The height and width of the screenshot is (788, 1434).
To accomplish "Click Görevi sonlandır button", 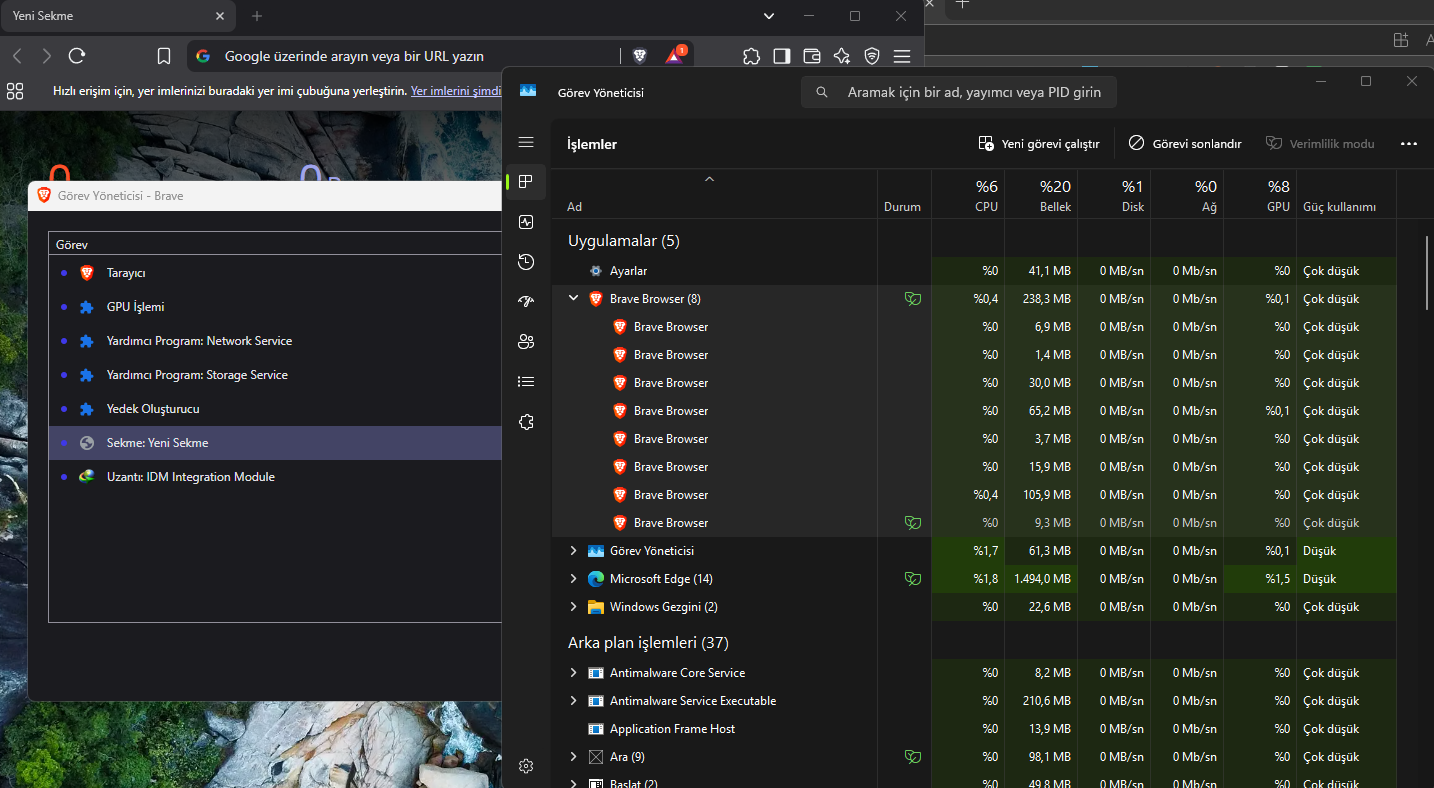I will click(1185, 144).
